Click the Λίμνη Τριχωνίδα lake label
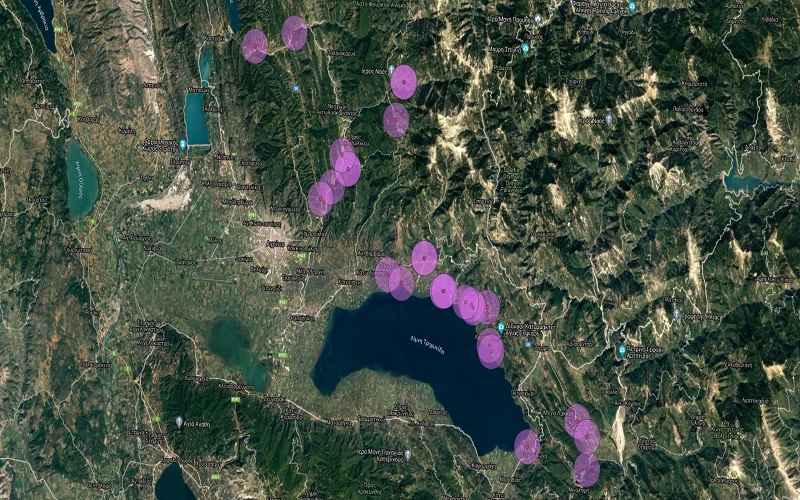Image resolution: width=800 pixels, height=500 pixels. click(x=428, y=345)
